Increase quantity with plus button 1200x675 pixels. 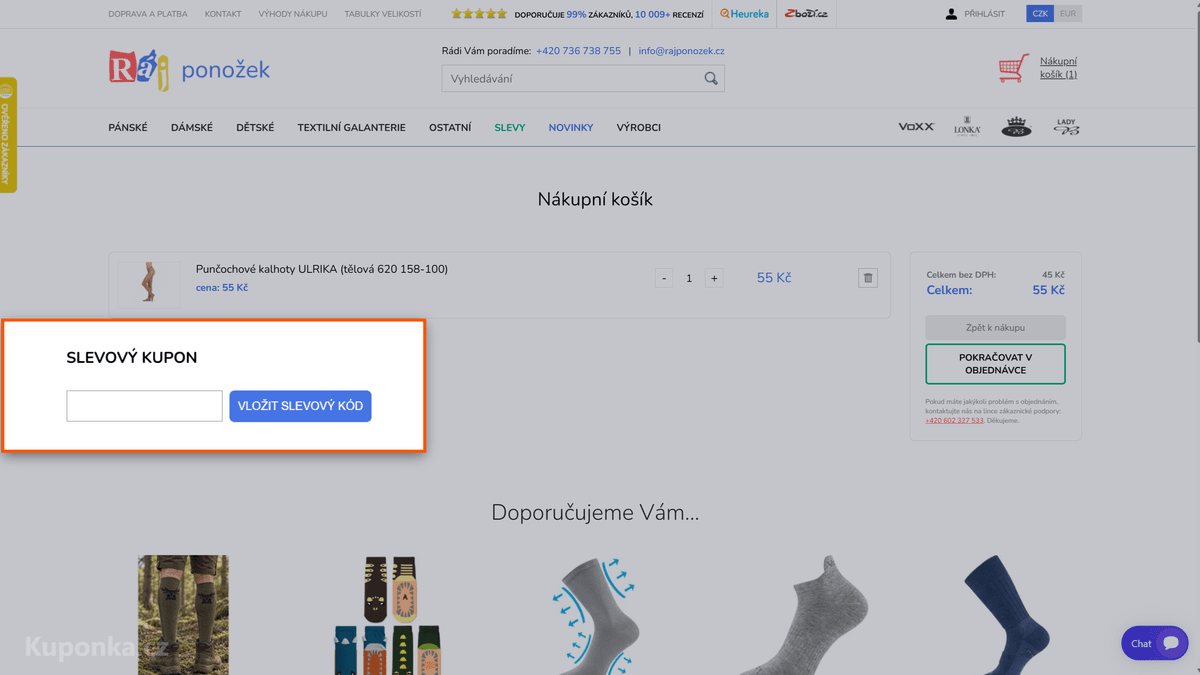pyautogui.click(x=714, y=278)
